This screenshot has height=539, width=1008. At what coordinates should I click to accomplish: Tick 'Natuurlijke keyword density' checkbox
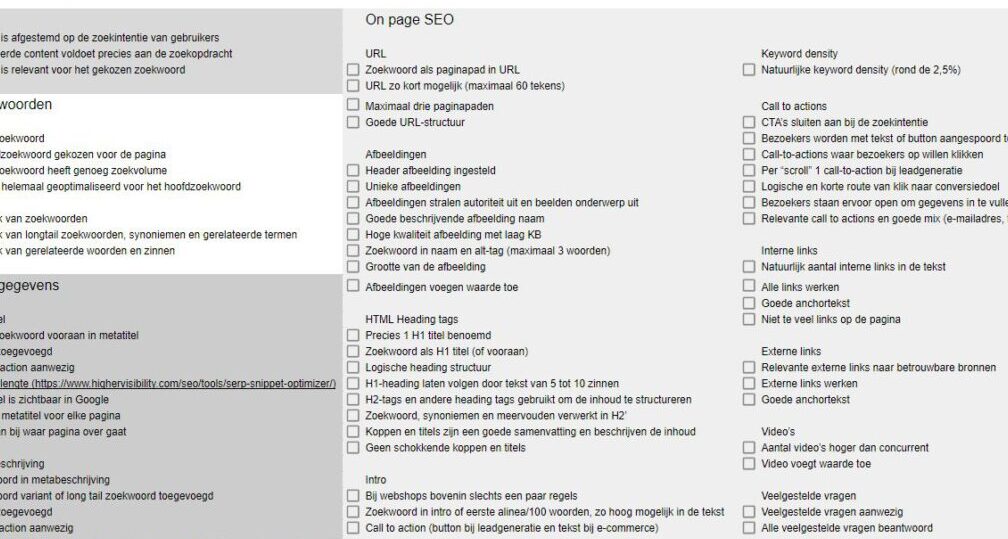(749, 69)
